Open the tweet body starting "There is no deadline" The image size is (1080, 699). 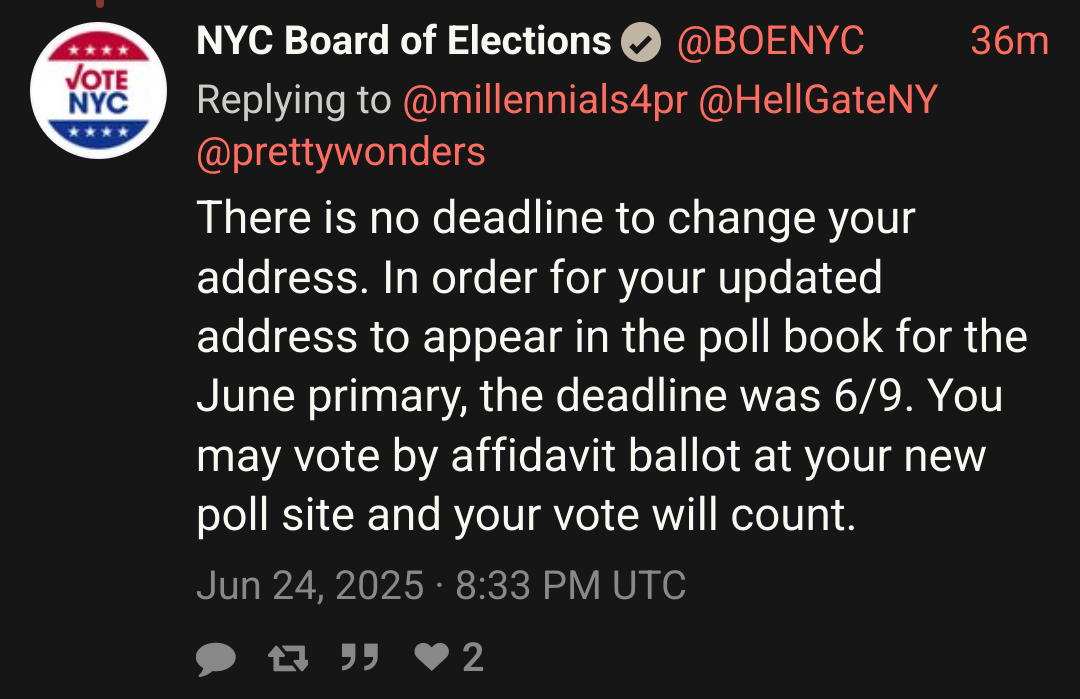(x=612, y=366)
